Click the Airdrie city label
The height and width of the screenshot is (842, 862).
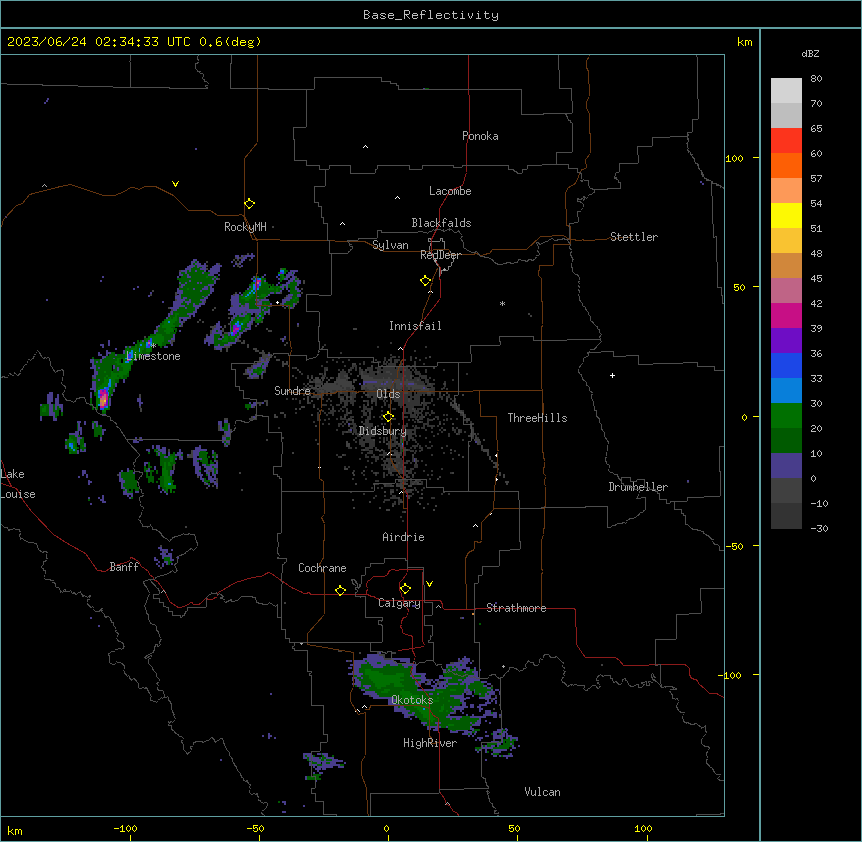(x=403, y=537)
